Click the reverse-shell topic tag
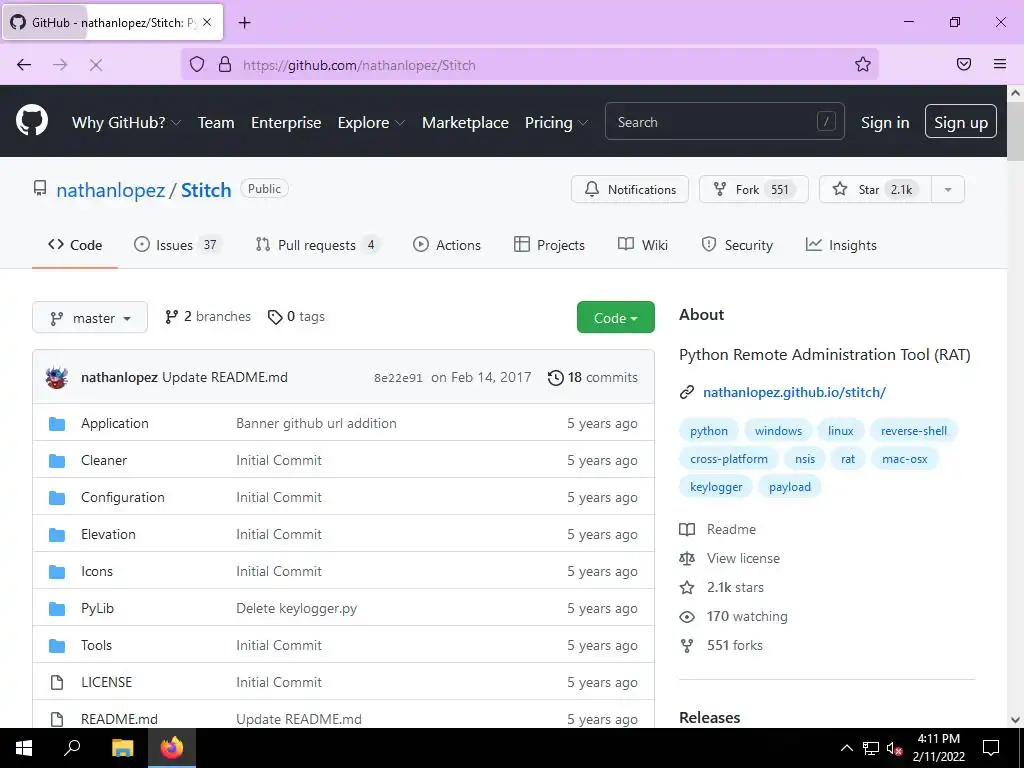Viewport: 1024px width, 768px height. [914, 431]
